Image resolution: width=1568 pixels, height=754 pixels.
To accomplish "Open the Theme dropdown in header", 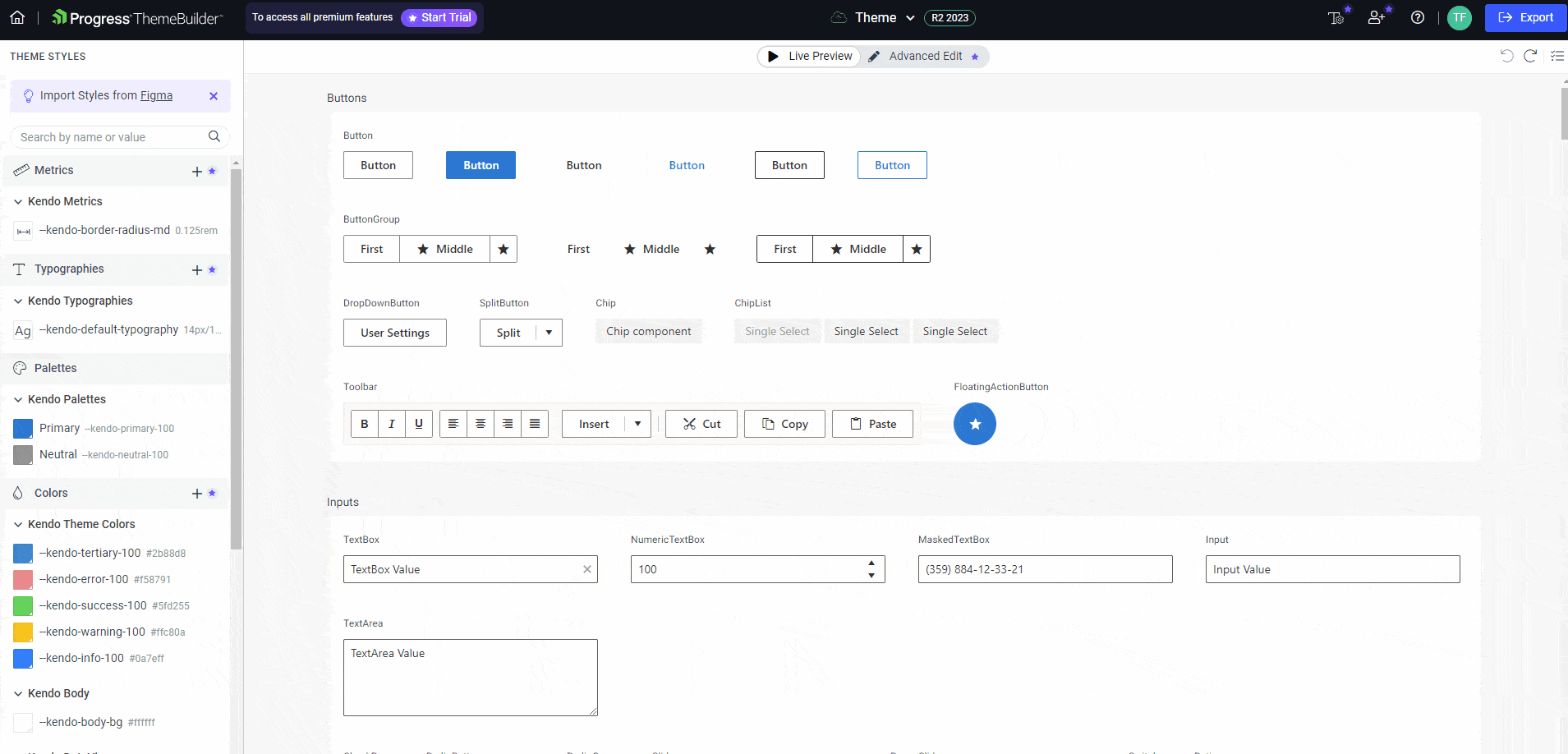I will click(x=885, y=17).
